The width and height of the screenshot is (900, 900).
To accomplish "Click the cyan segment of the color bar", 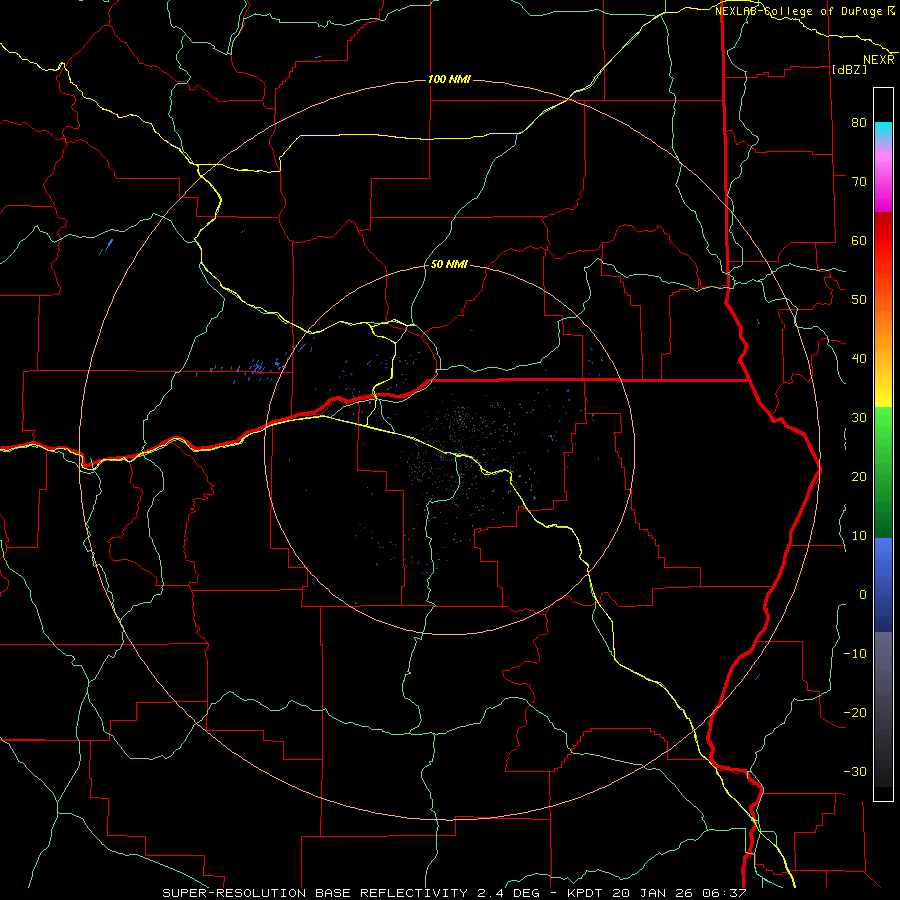I will [883, 132].
